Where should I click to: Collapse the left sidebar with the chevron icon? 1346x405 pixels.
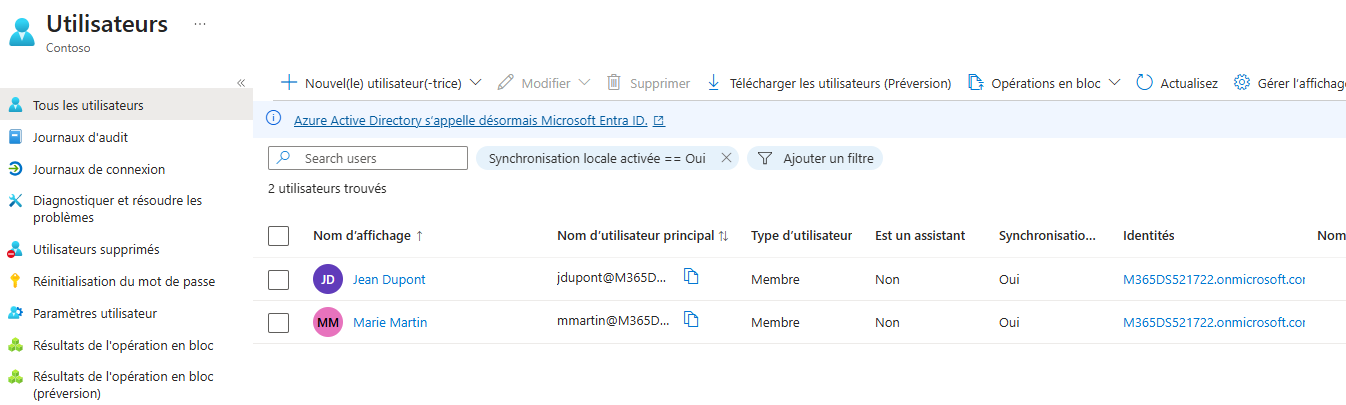point(241,83)
